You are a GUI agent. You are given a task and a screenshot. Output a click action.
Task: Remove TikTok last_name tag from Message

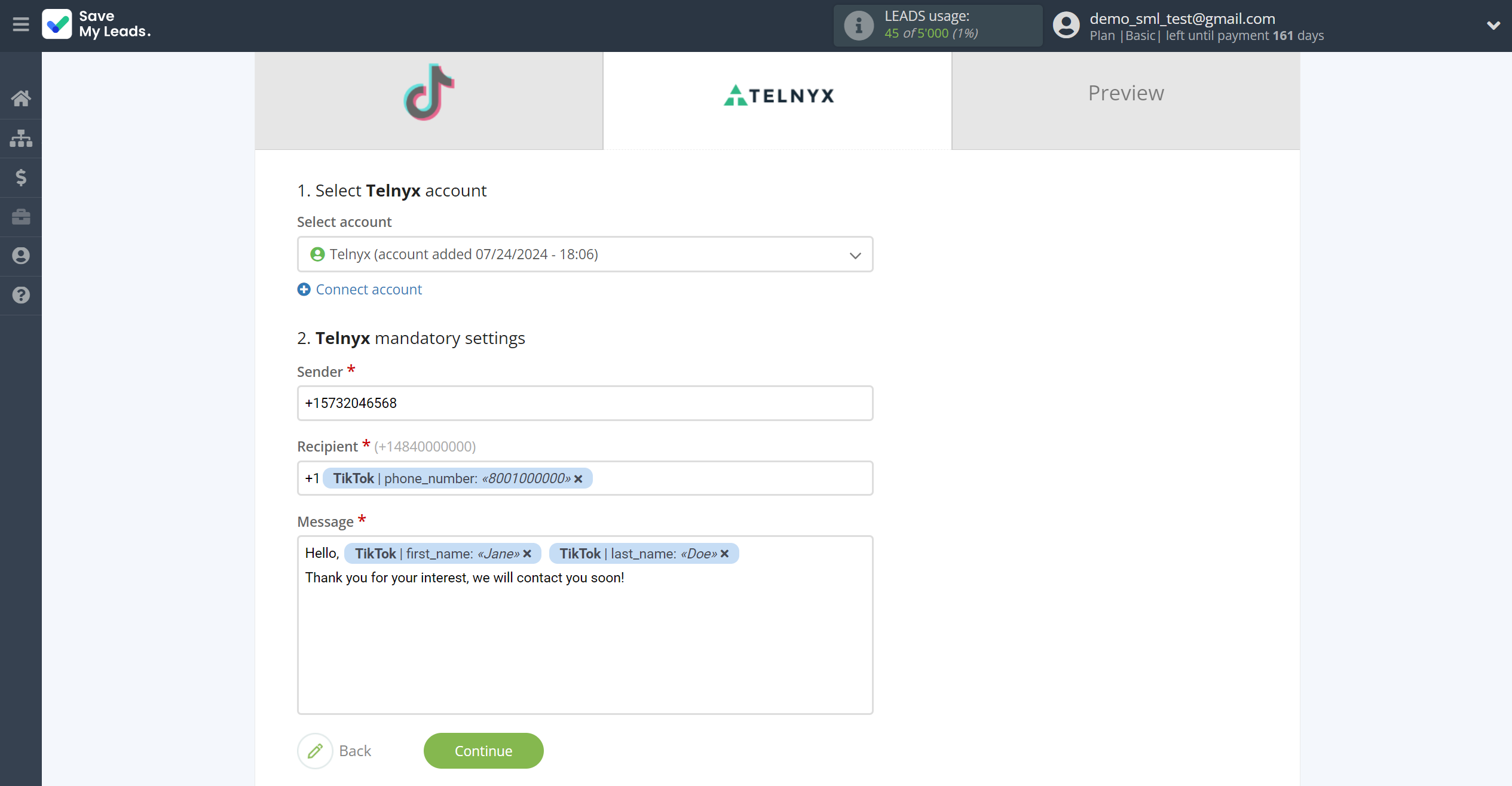(x=727, y=554)
